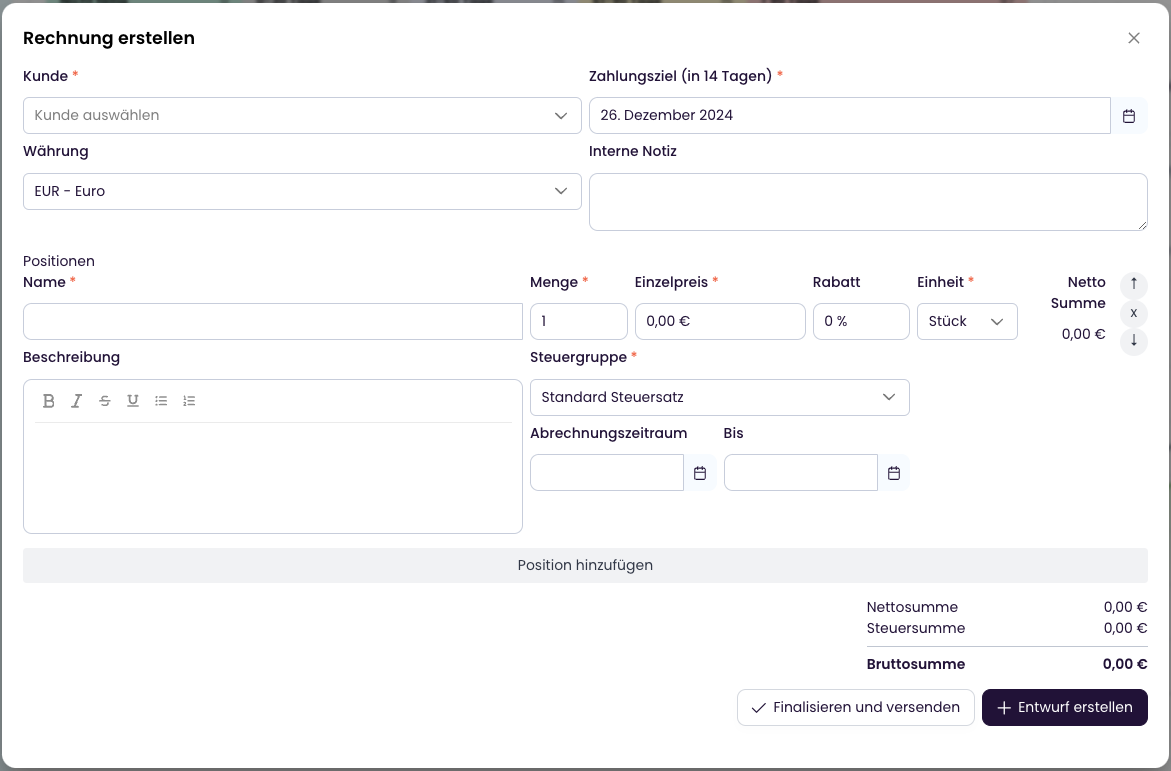1171x771 pixels.
Task: Insert numbered list in description editor
Action: coord(189,401)
